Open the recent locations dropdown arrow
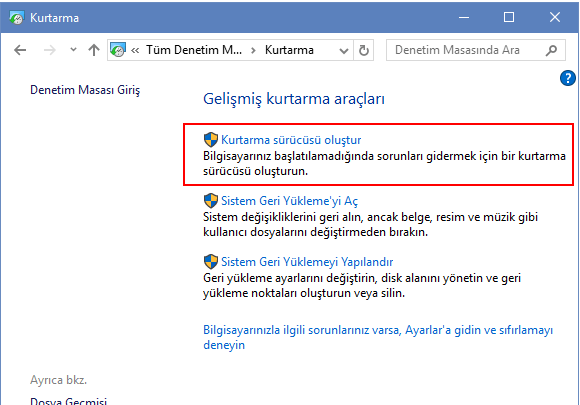 pyautogui.click(x=73, y=49)
